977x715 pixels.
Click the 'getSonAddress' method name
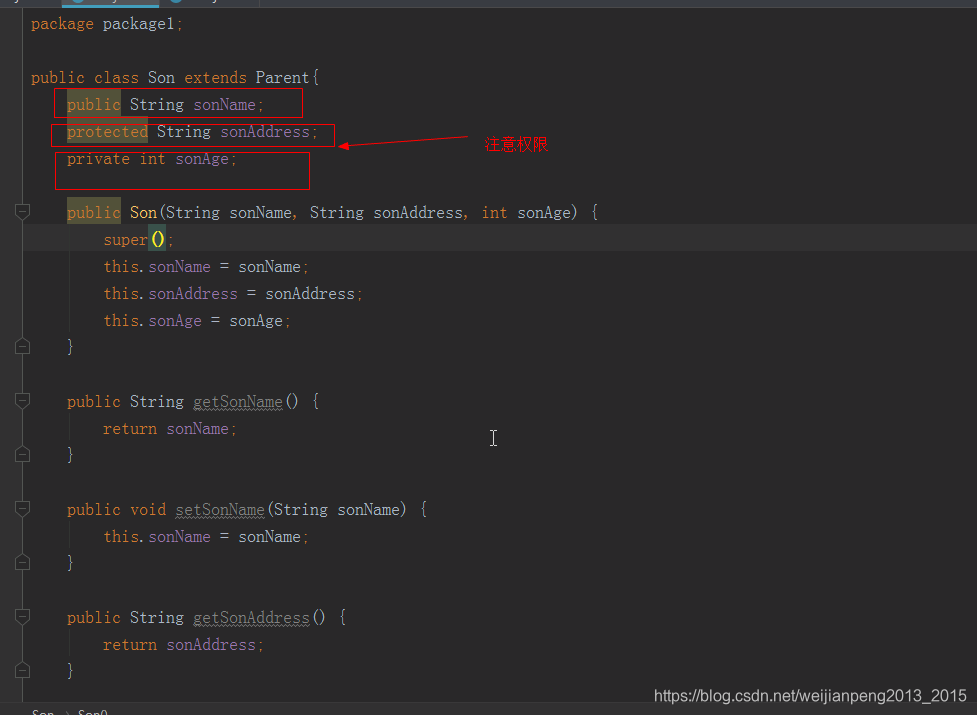pyautogui.click(x=252, y=618)
